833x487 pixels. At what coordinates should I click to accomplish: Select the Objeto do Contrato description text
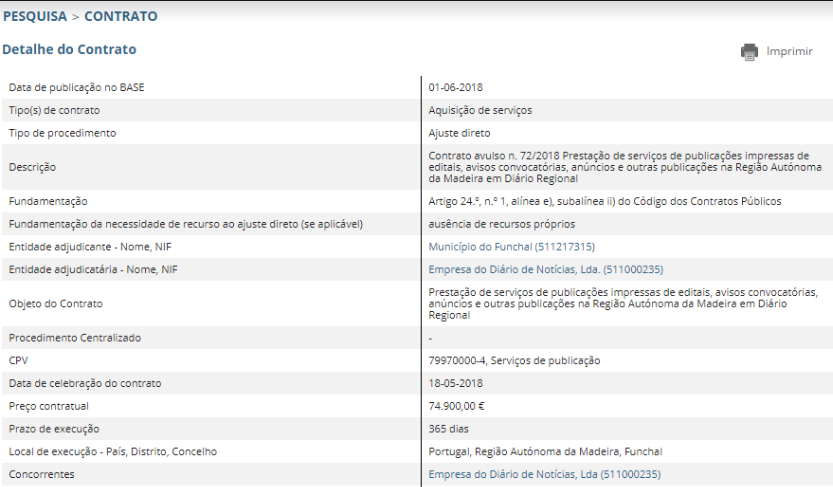tap(623, 304)
